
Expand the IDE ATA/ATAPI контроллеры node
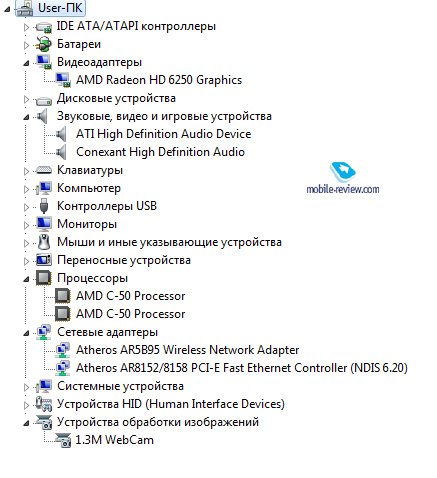click(x=26, y=27)
